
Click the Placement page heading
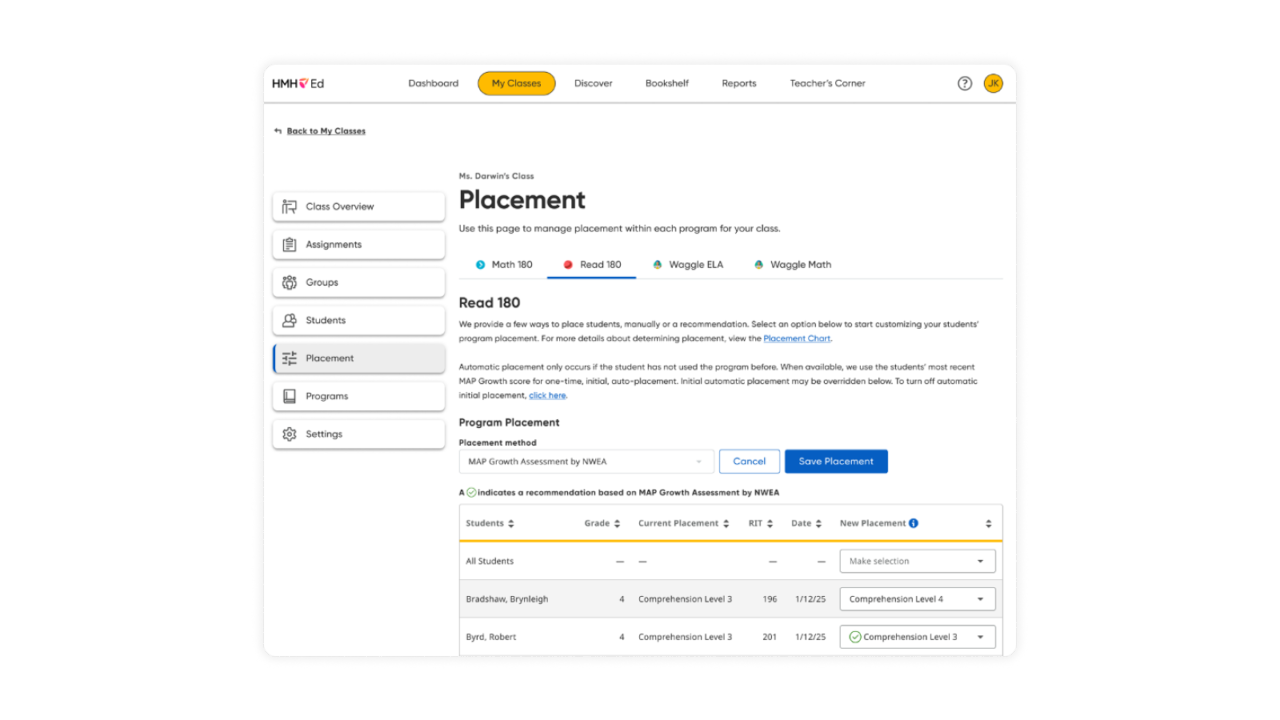522,200
